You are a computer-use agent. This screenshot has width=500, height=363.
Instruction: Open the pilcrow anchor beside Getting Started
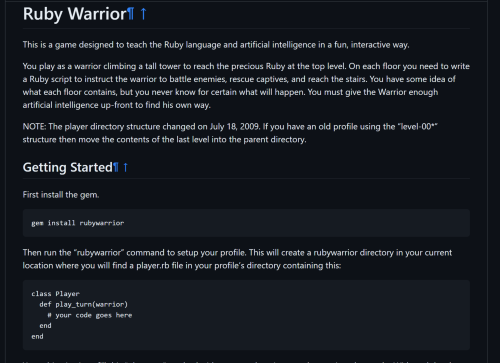116,167
